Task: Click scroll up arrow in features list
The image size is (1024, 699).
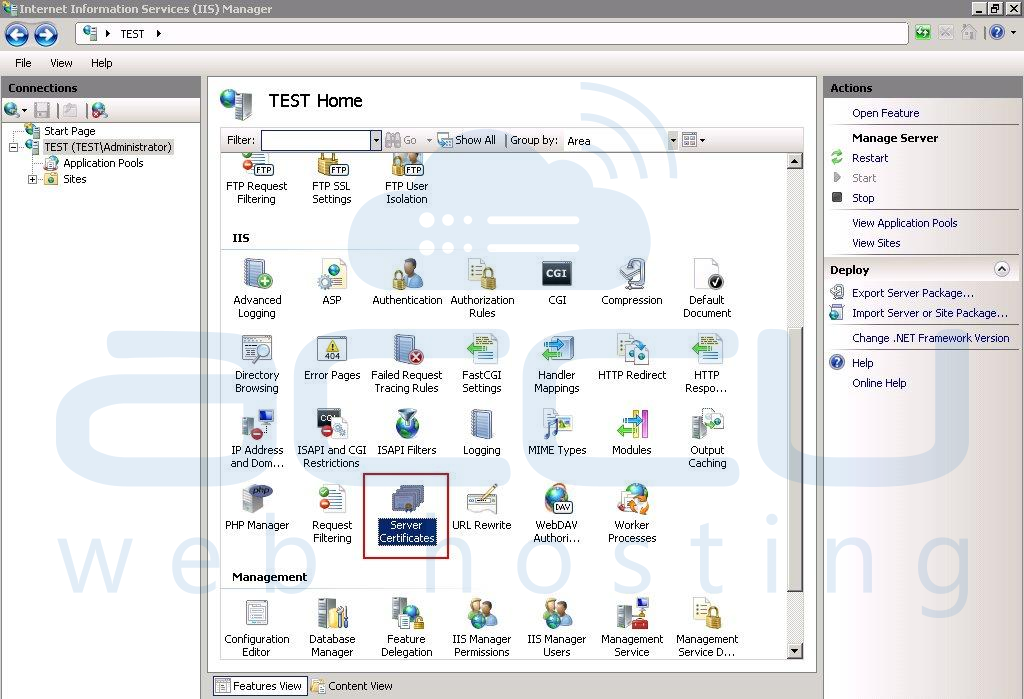Action: pos(794,161)
